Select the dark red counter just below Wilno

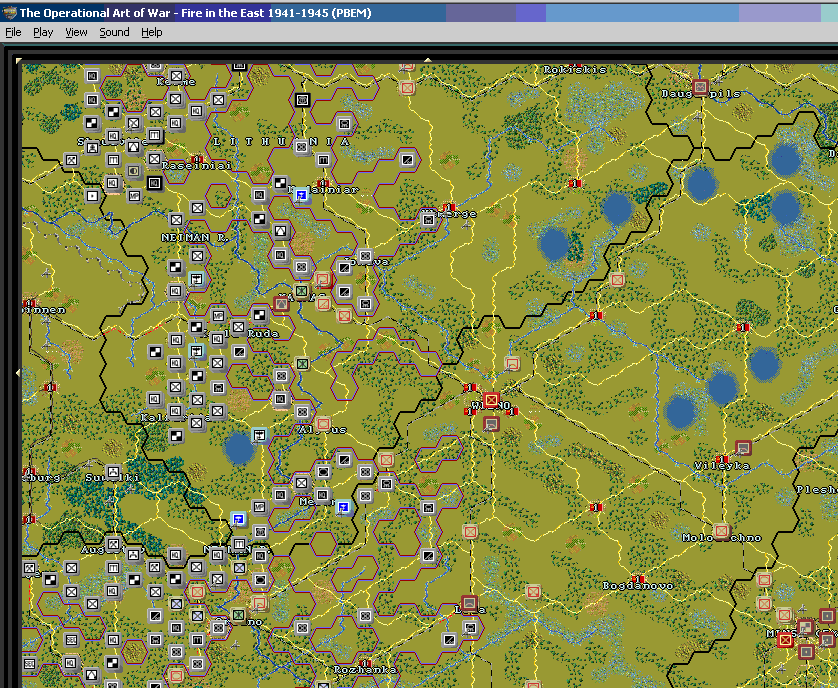coord(491,424)
